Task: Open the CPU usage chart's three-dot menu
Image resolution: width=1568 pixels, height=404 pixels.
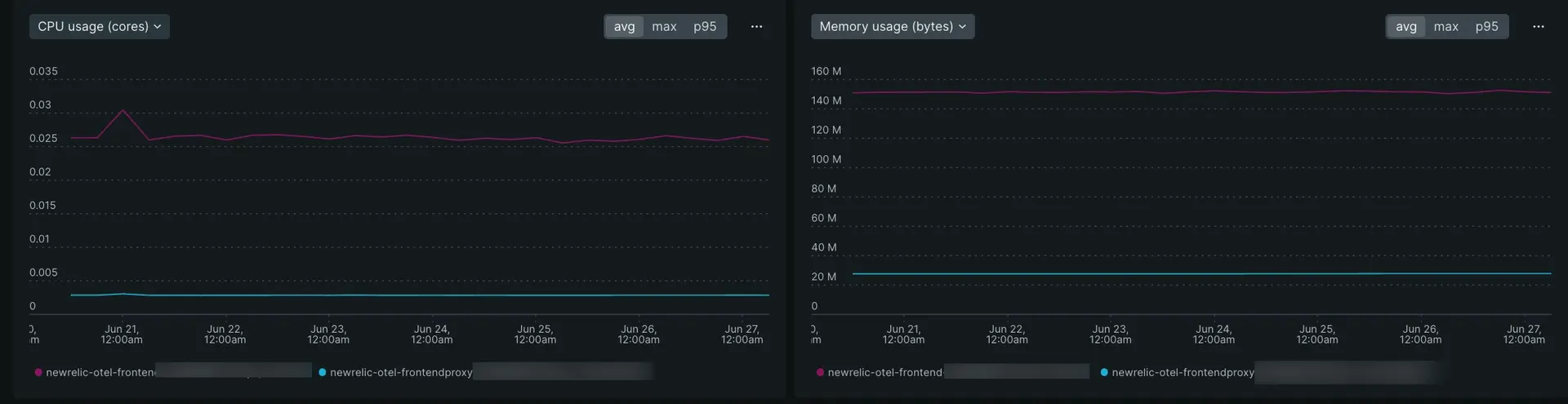Action: pyautogui.click(x=756, y=27)
